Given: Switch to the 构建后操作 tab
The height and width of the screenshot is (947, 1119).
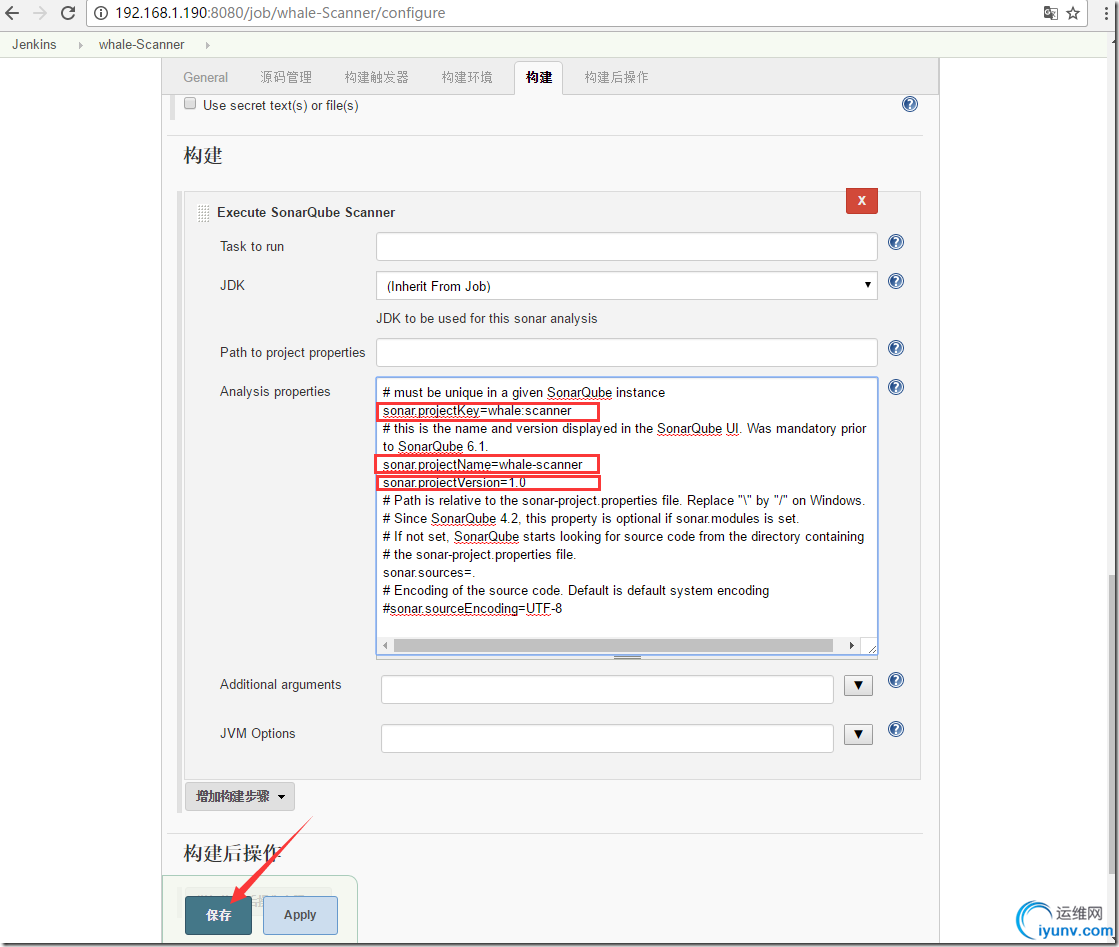Looking at the screenshot, I should pos(617,77).
